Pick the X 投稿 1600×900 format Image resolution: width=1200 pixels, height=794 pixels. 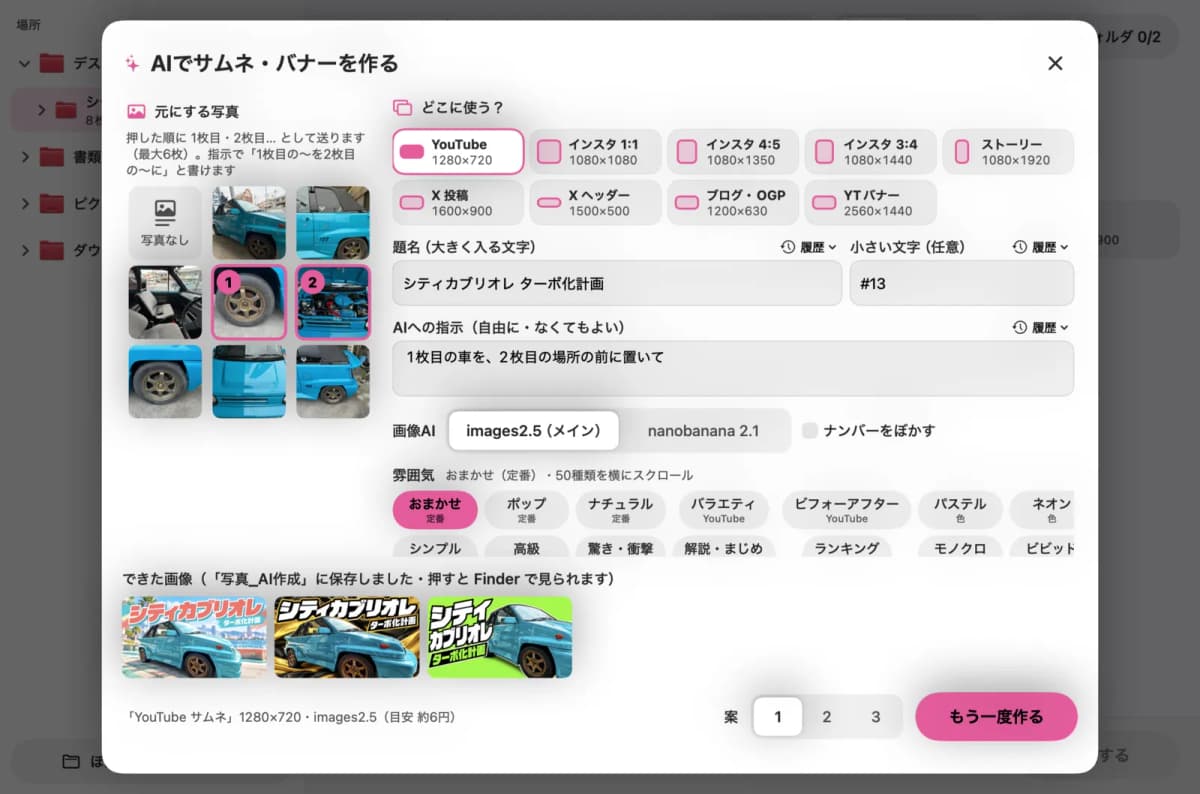click(x=458, y=203)
